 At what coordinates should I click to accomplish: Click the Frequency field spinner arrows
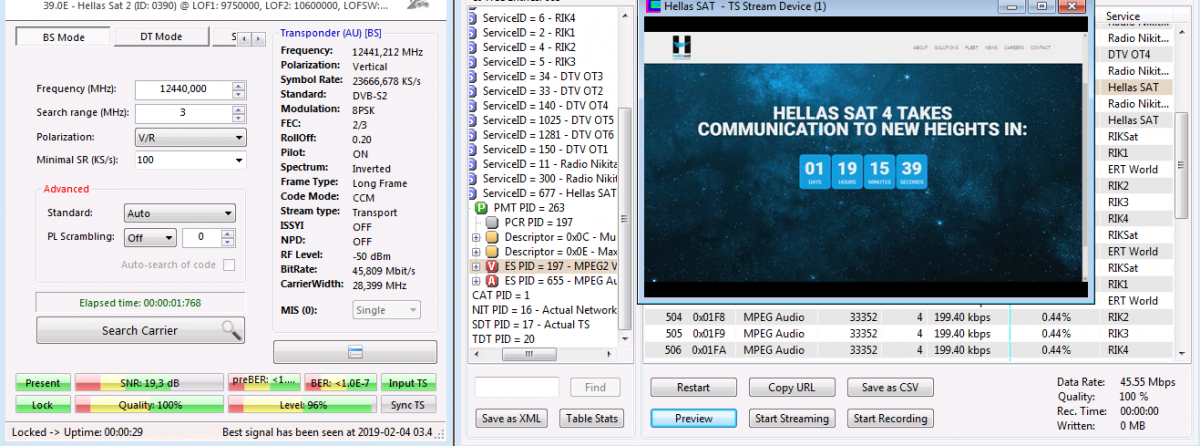click(238, 89)
